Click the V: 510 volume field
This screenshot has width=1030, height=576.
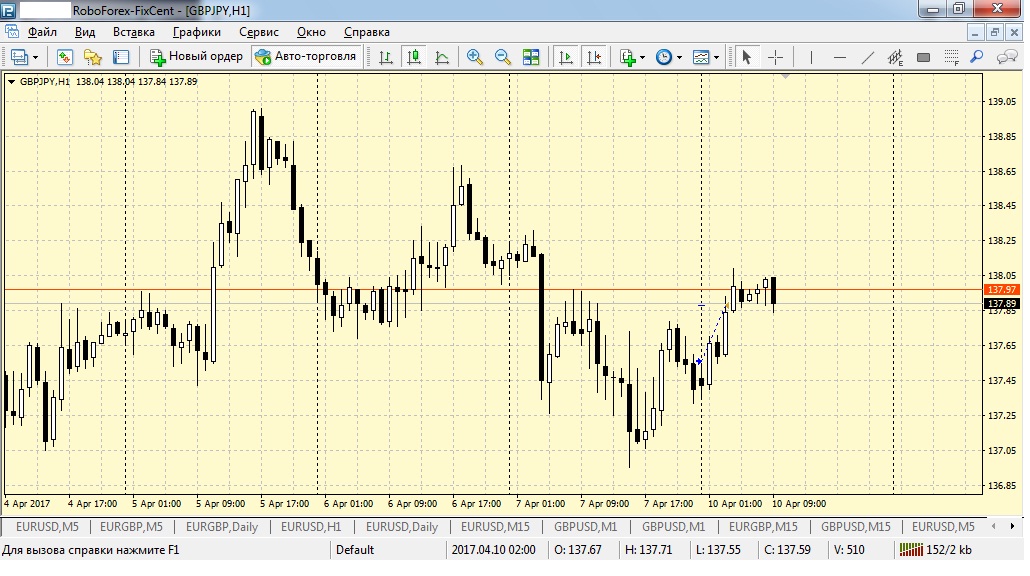coord(849,550)
